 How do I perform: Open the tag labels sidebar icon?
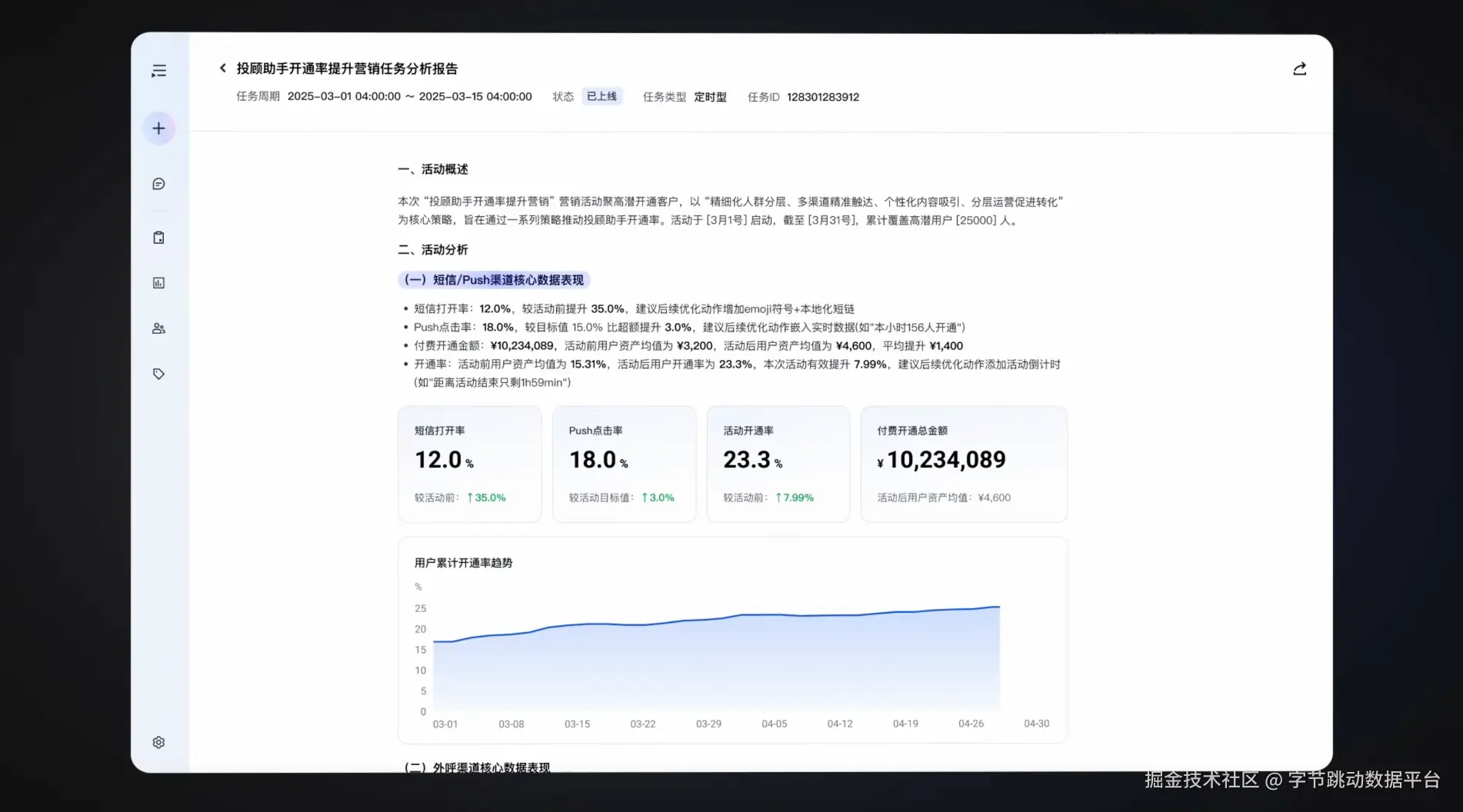click(x=158, y=374)
